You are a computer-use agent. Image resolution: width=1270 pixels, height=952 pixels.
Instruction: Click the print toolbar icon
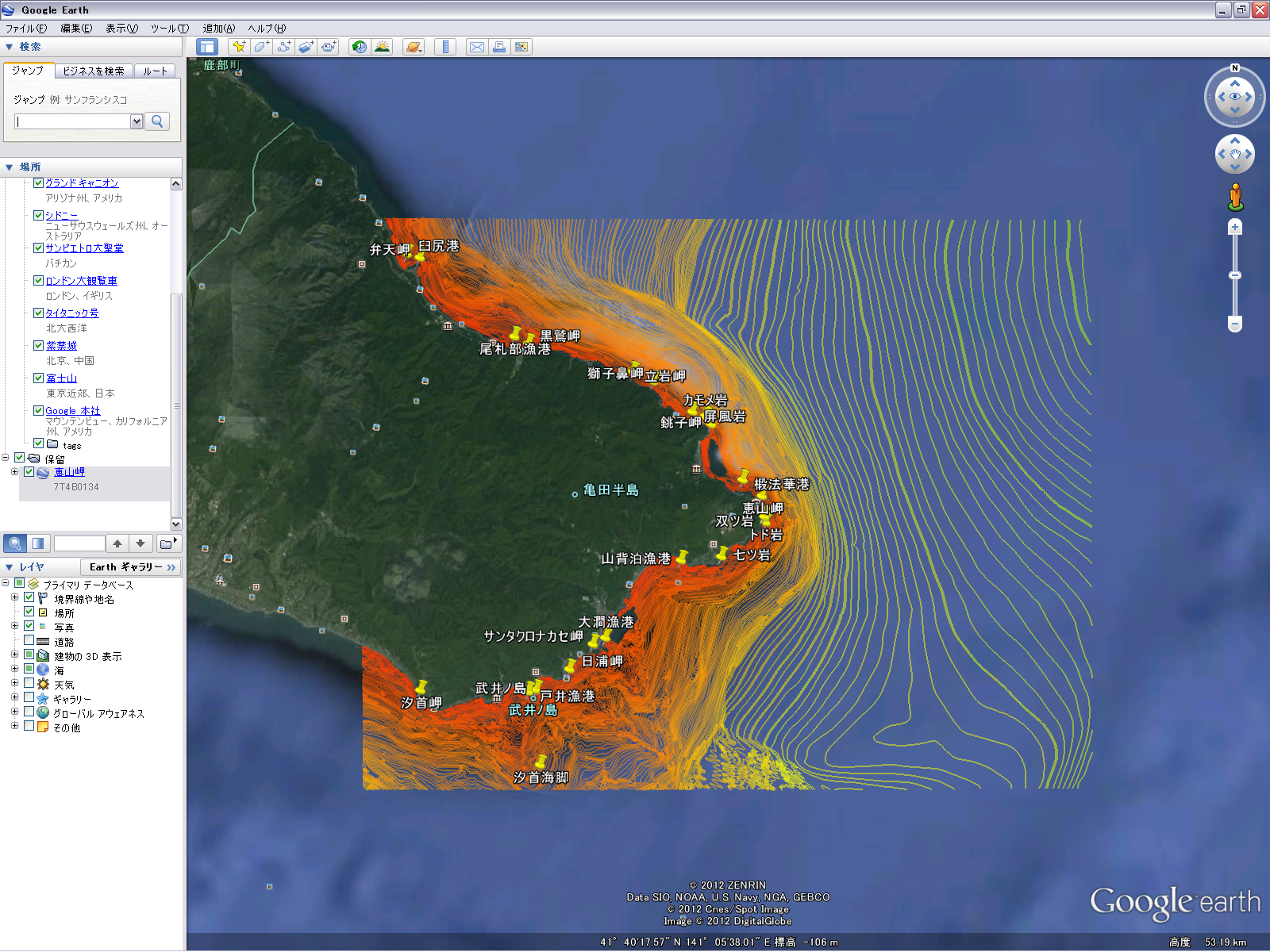pos(498,47)
